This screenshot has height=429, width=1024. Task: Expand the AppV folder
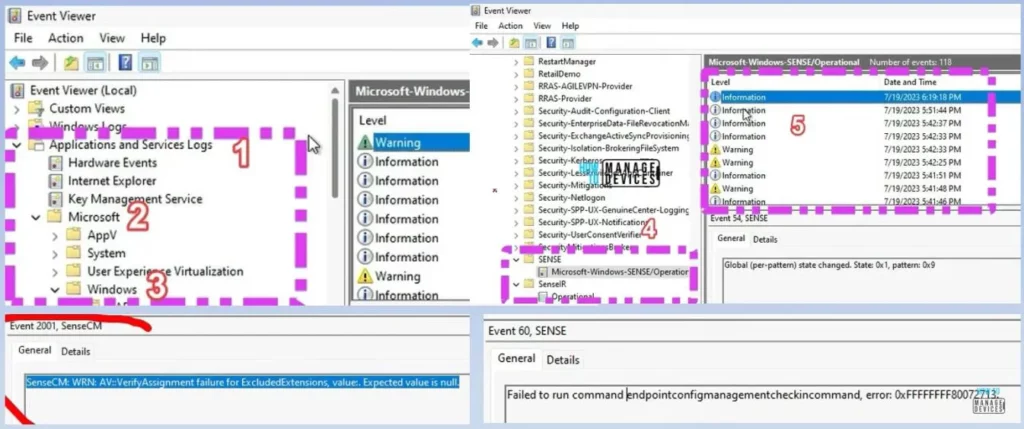point(56,235)
